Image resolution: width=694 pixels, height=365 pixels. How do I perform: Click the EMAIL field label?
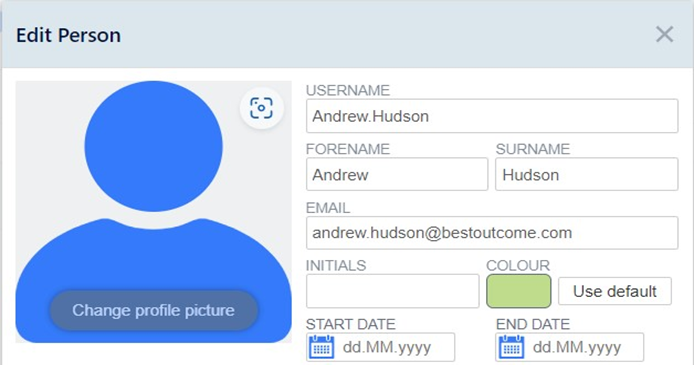[328, 207]
